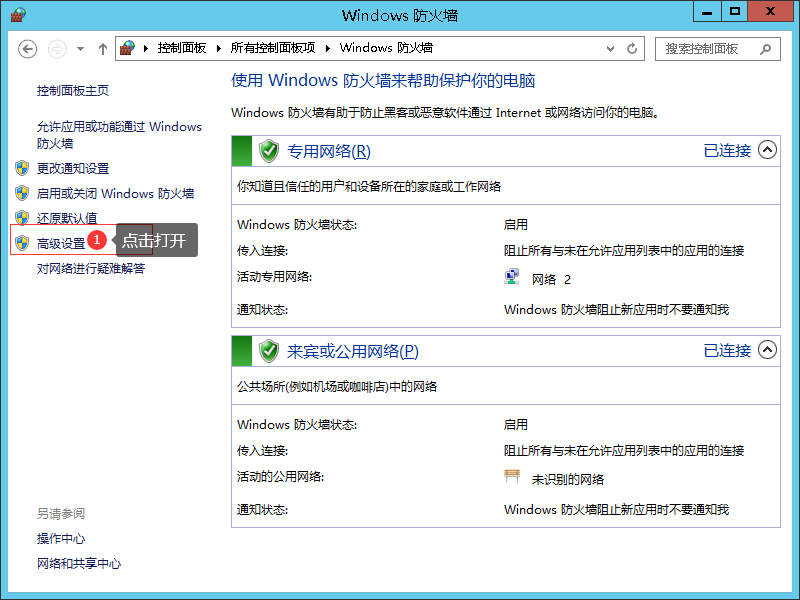Collapse the 来宾或公用网络 section chevron
This screenshot has height=600, width=800.
click(x=767, y=350)
